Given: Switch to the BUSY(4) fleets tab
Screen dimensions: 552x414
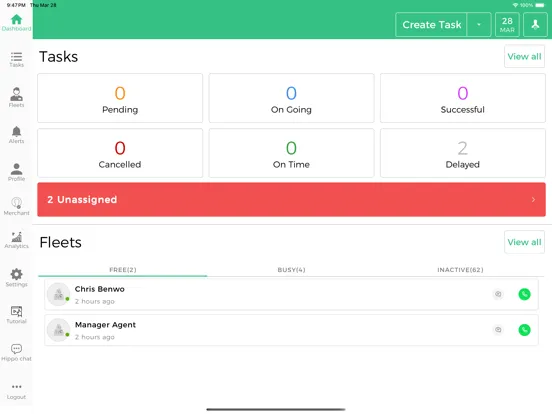Looking at the screenshot, I should click(291, 270).
